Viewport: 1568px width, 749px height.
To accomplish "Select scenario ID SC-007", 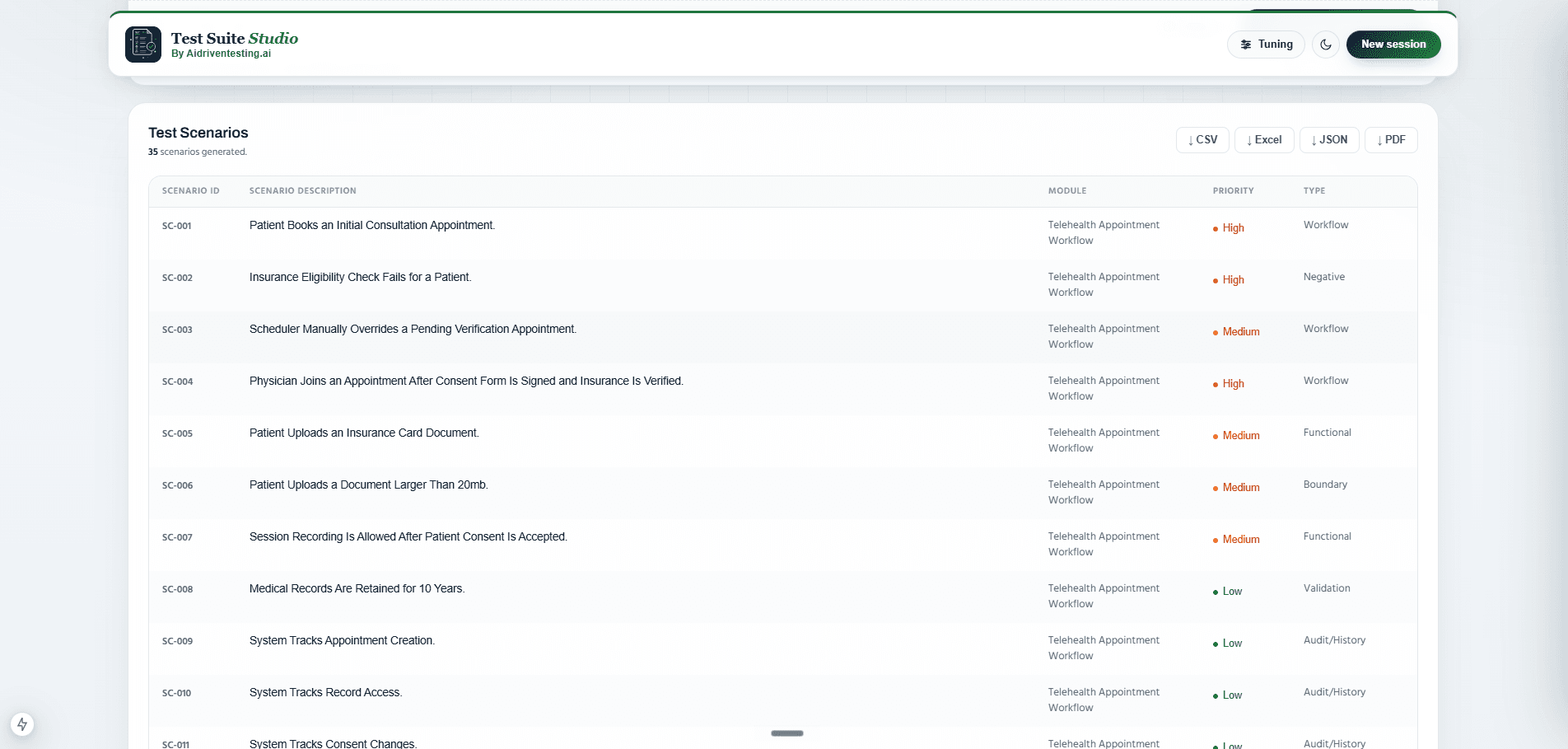I will tap(177, 537).
